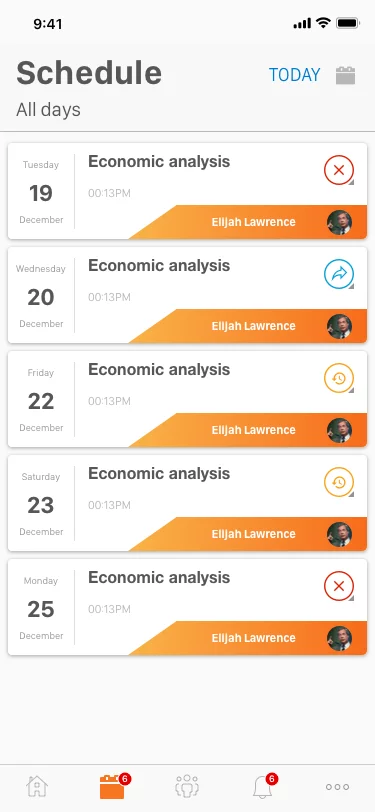Open Elijah Lawrence avatar on December 25 card
Screen dimensions: 375x812
coord(339,639)
